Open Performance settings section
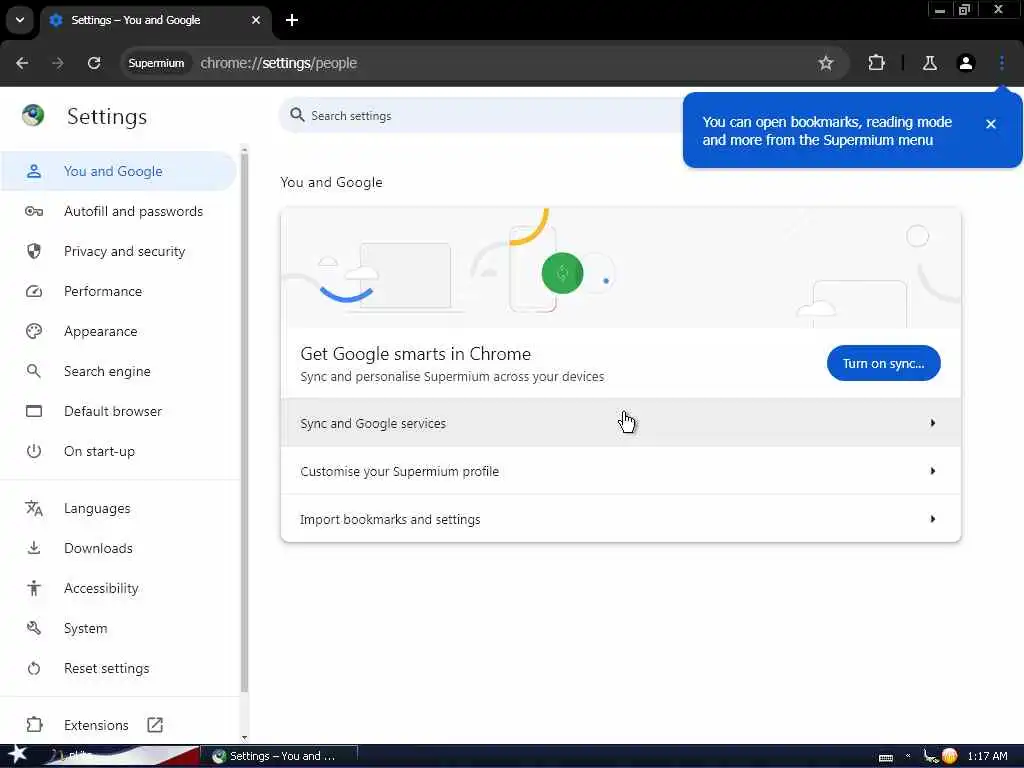The image size is (1024, 768). tap(119, 291)
